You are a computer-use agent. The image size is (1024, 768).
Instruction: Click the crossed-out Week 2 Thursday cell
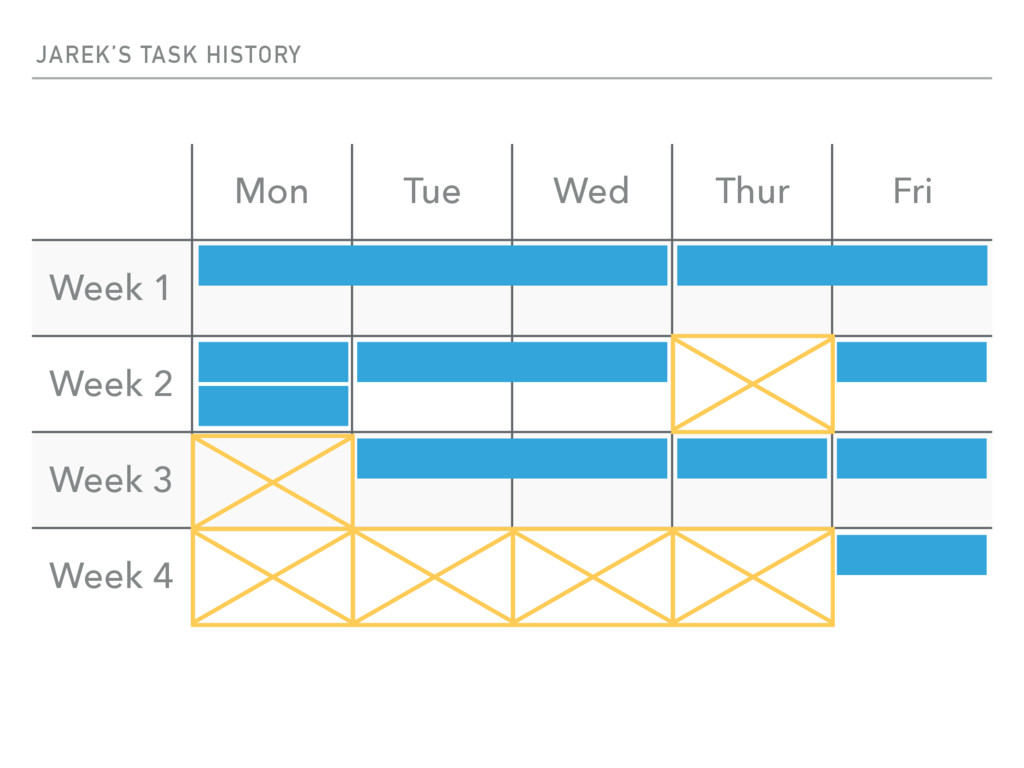pyautogui.click(x=753, y=384)
